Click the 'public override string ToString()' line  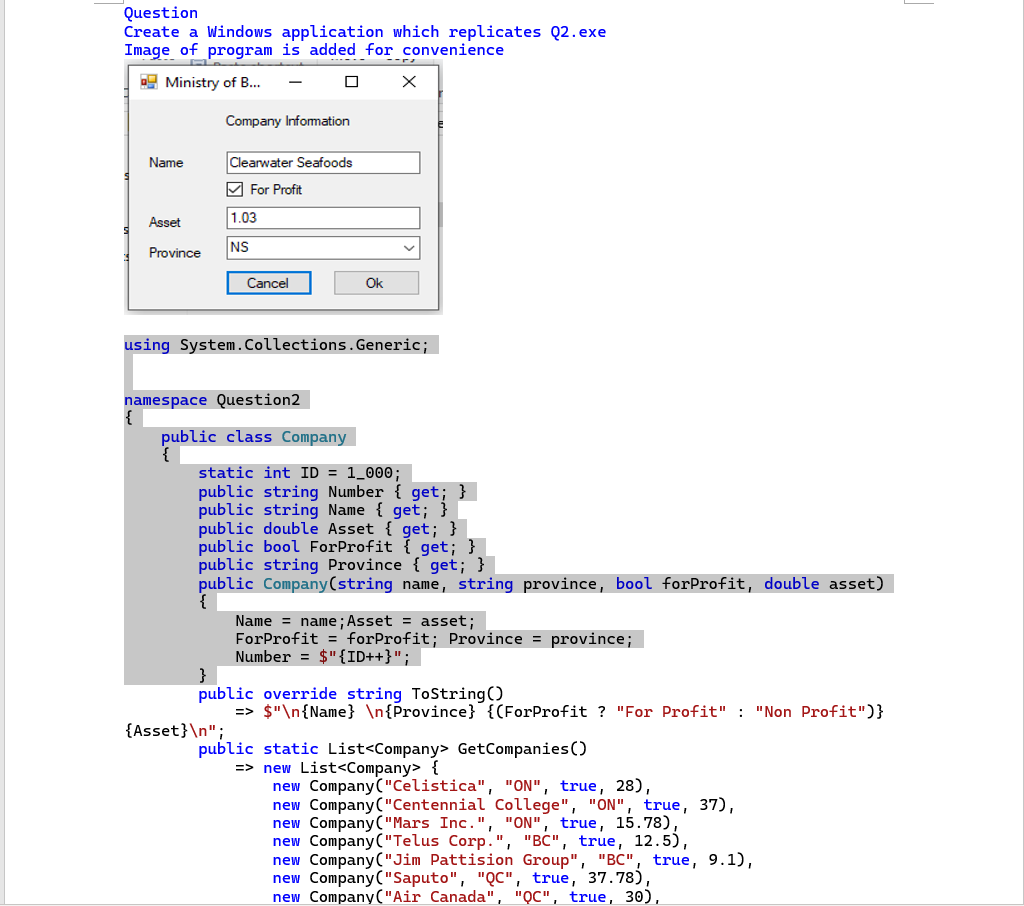point(351,694)
